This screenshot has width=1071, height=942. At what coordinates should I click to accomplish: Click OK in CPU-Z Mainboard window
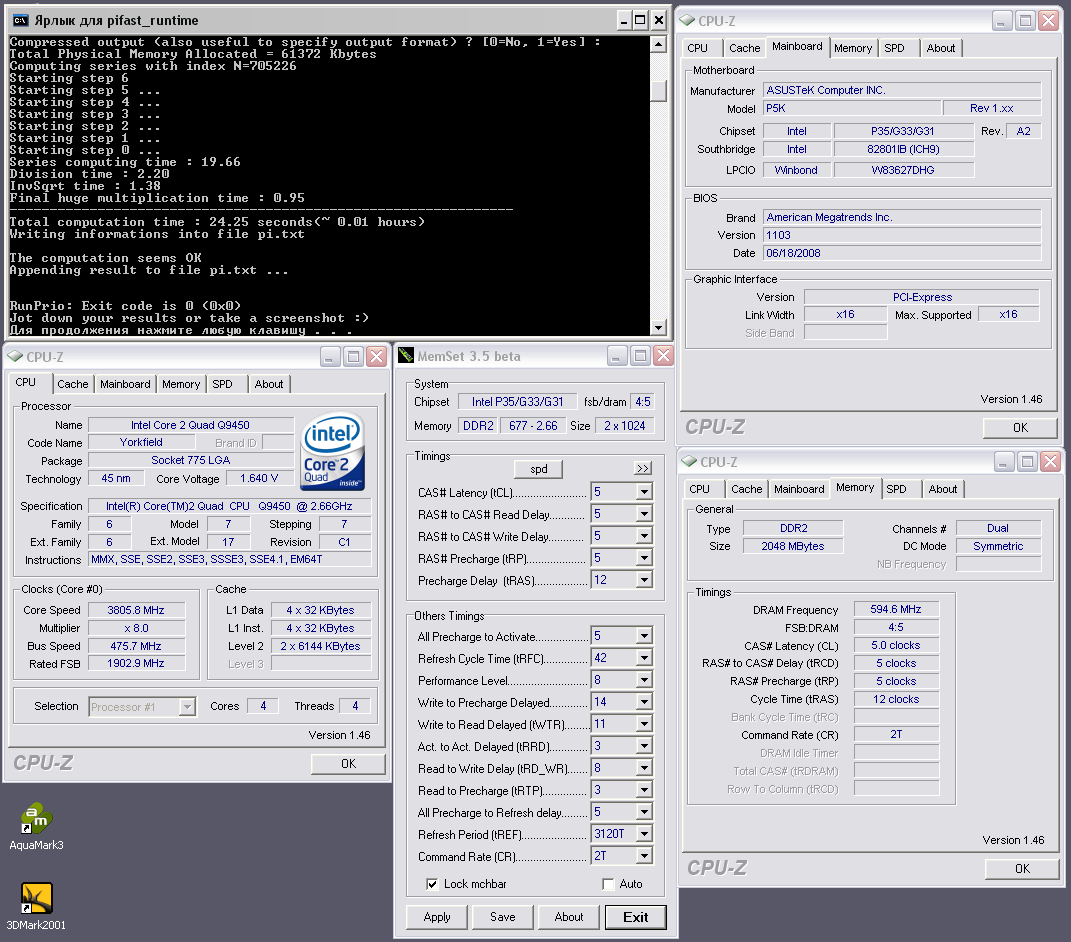[1020, 428]
